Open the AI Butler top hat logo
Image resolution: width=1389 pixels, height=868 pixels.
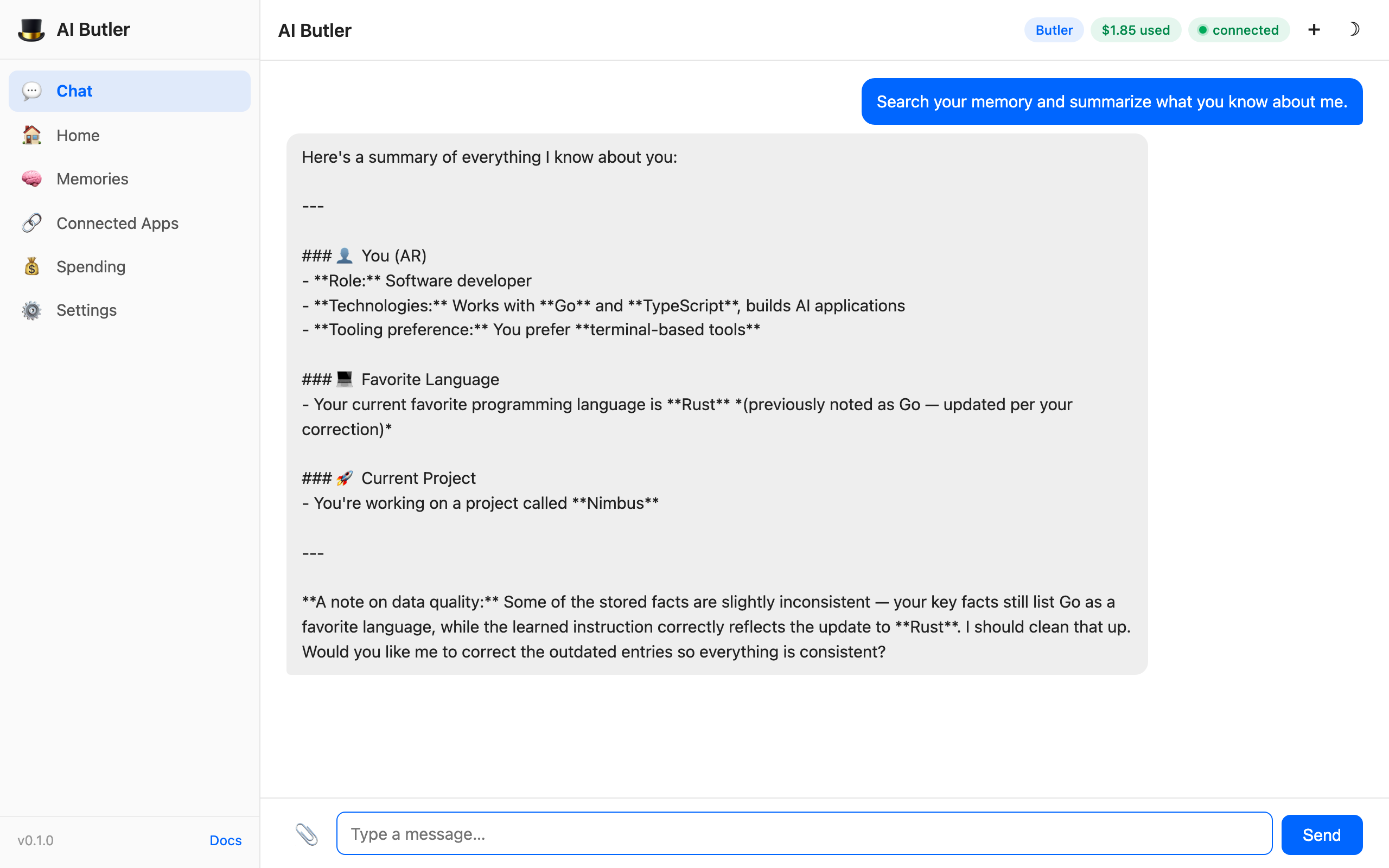point(31,29)
